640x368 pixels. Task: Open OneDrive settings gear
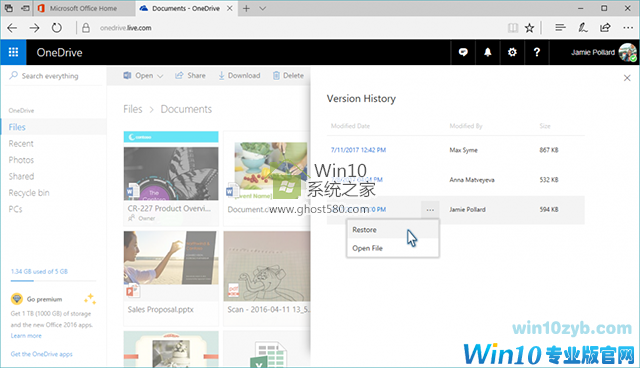512,52
